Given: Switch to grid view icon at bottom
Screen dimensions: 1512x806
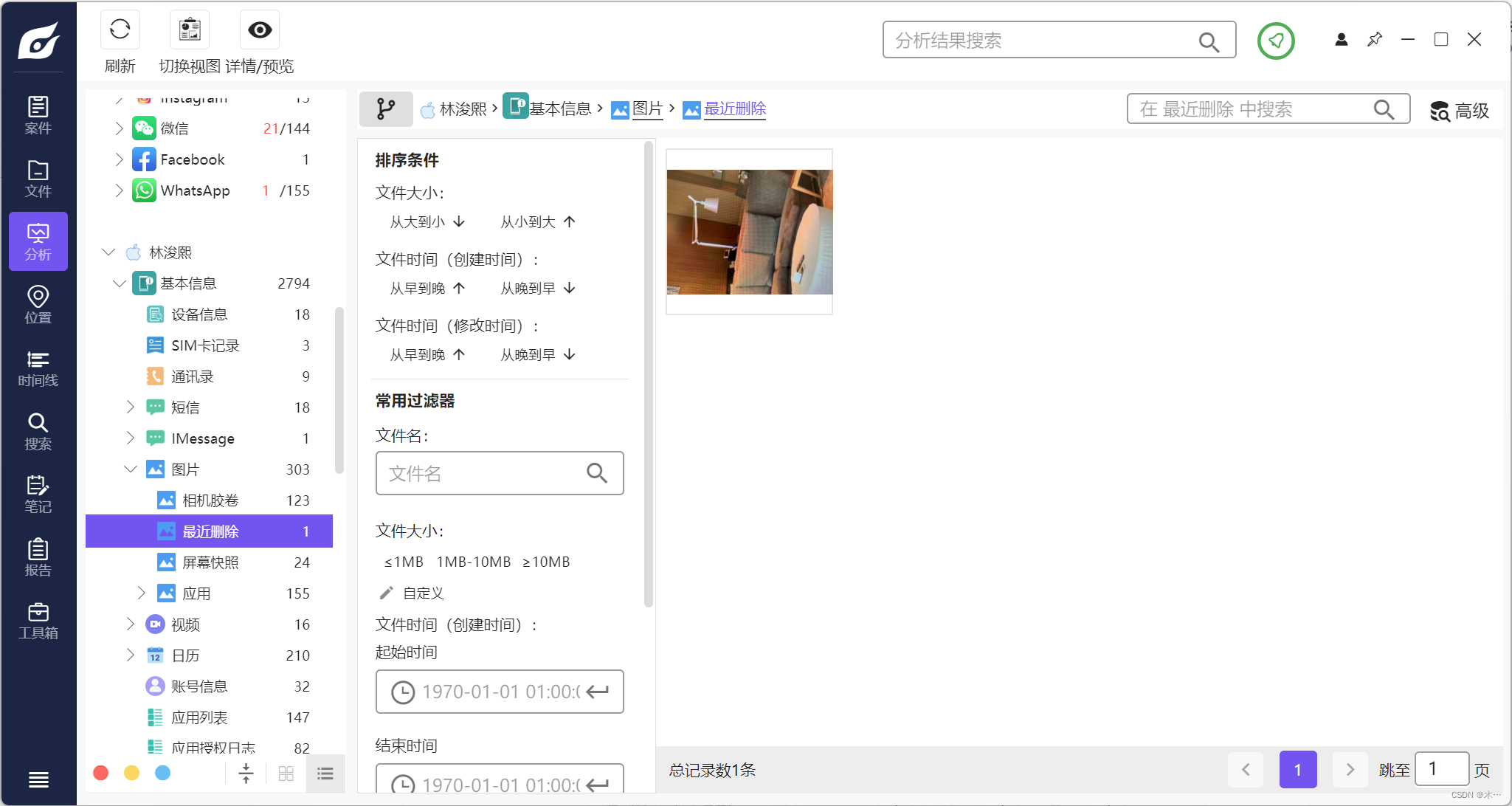Looking at the screenshot, I should coord(286,774).
